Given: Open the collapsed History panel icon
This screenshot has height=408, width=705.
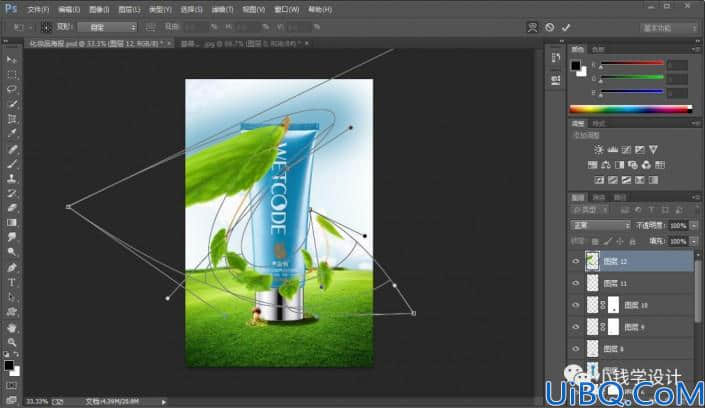Looking at the screenshot, I should (x=556, y=58).
